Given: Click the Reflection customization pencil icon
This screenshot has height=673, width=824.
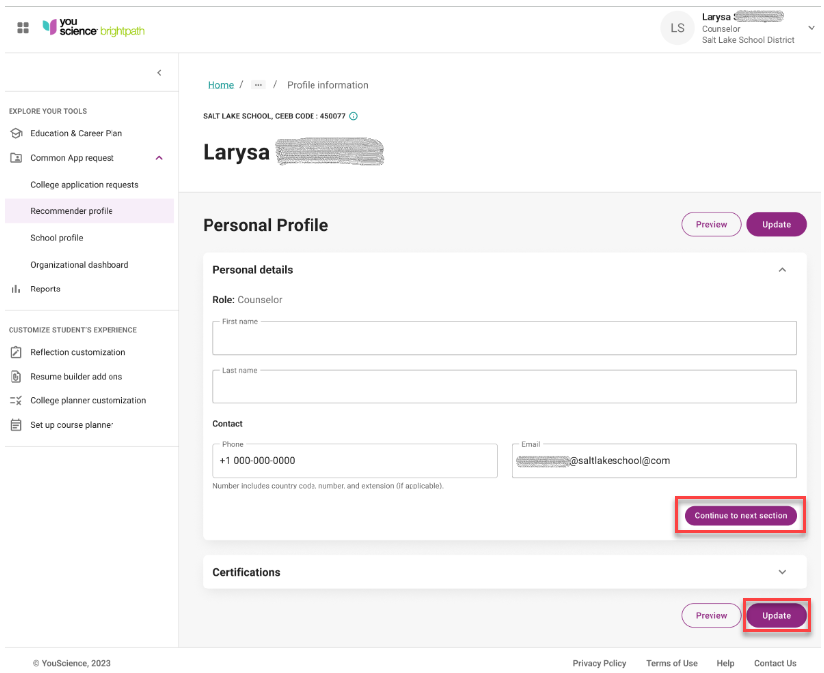Looking at the screenshot, I should [18, 352].
